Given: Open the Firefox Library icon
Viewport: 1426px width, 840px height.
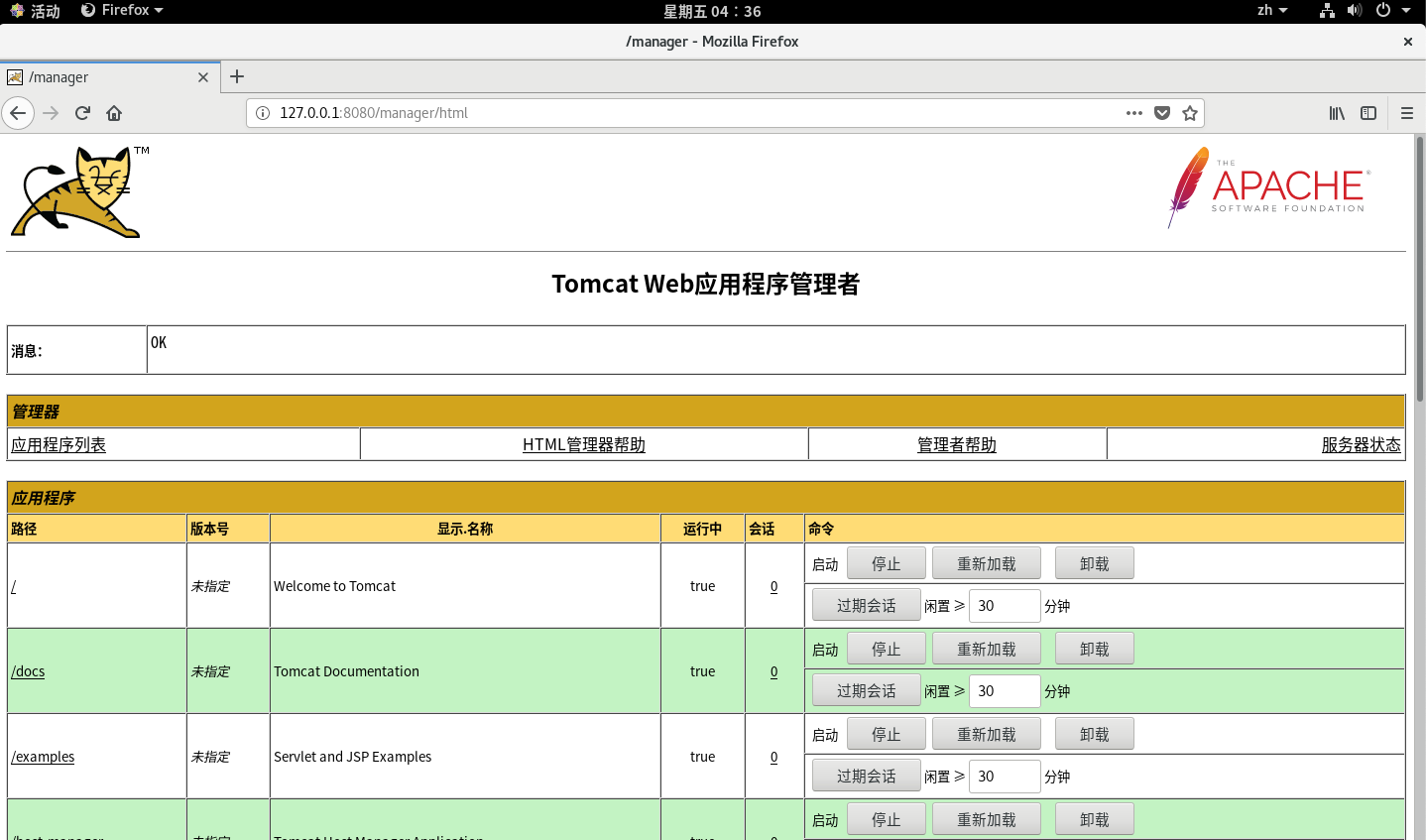Looking at the screenshot, I should tap(1336, 112).
